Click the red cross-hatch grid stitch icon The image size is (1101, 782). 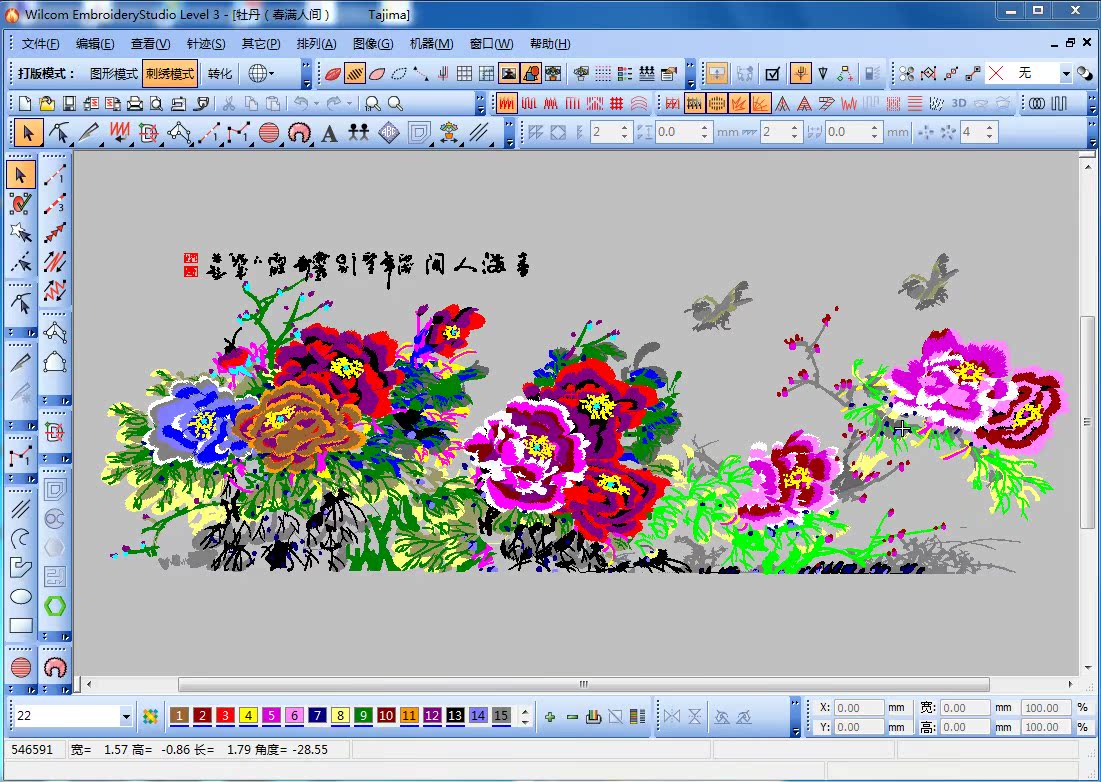617,104
